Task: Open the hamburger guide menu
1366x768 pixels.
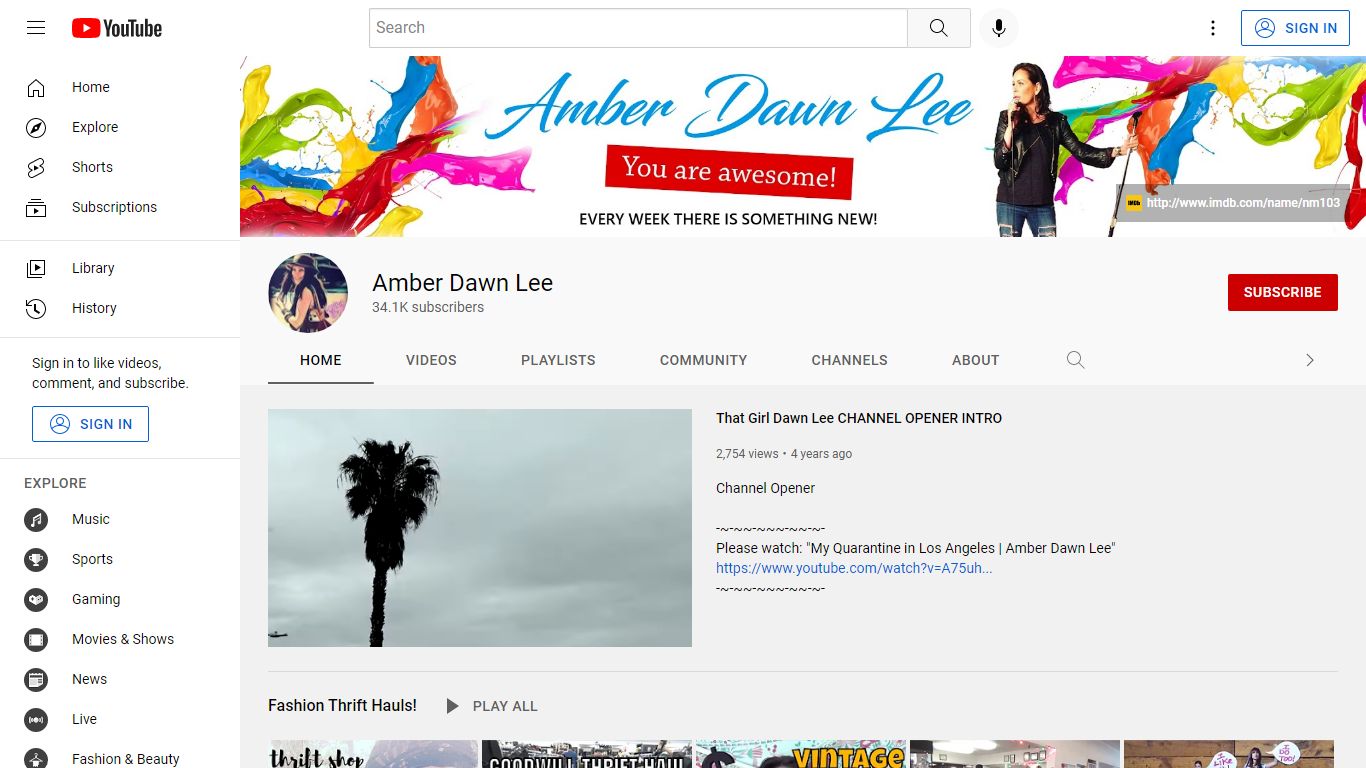Action: [x=36, y=28]
